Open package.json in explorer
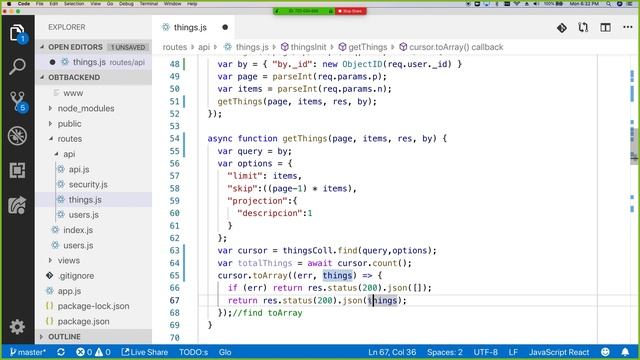Image resolution: width=640 pixels, height=360 pixels. 83,321
